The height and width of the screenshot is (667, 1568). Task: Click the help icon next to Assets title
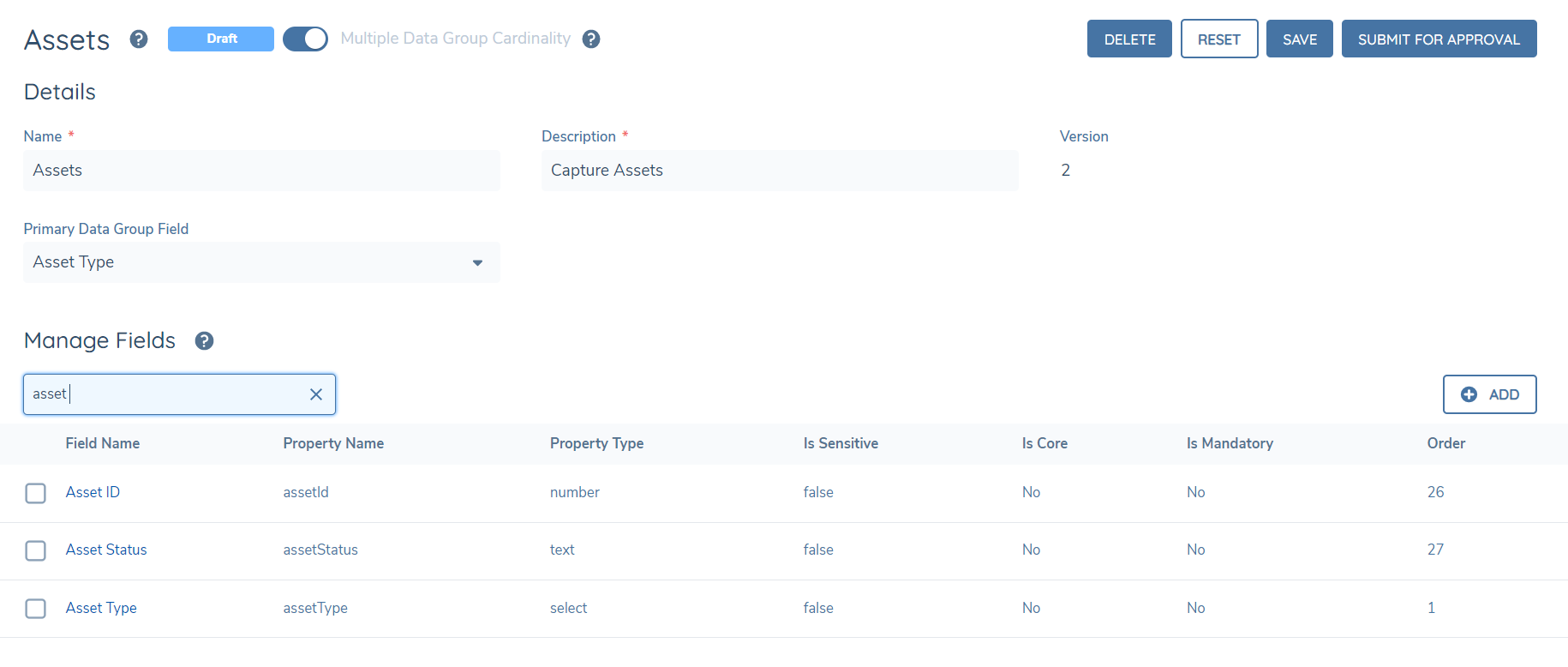139,39
